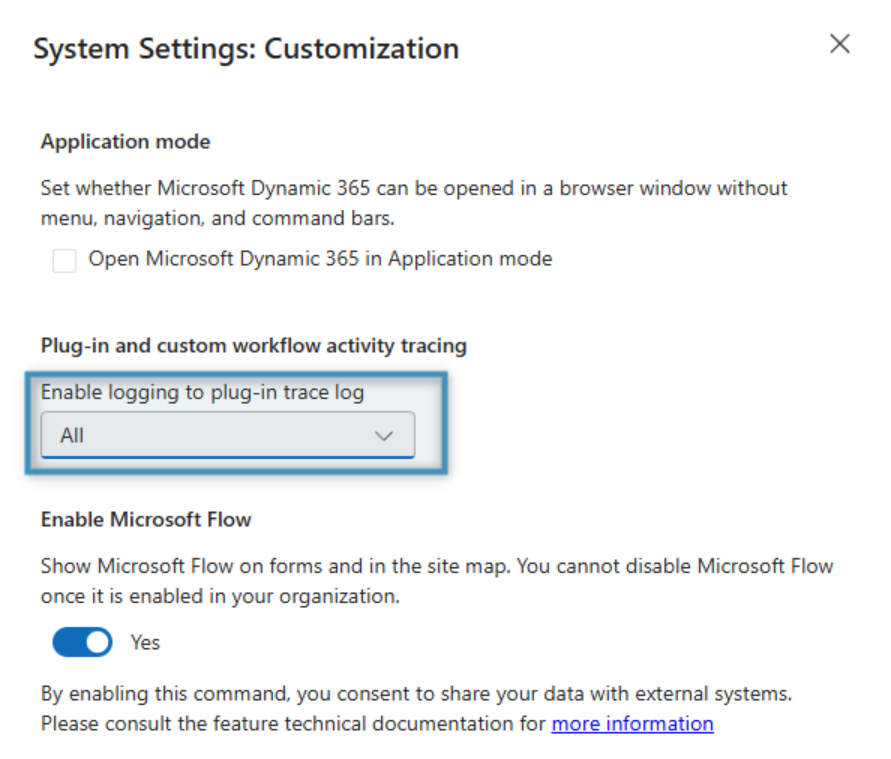Viewport: 891px width, 759px height.
Task: Close the System Settings Customization panel
Action: [x=839, y=44]
